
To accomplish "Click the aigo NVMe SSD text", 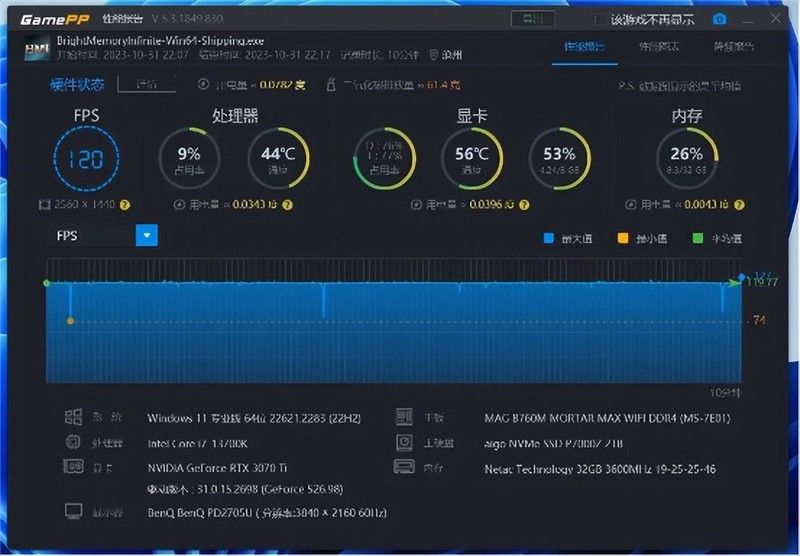I will pyautogui.click(x=554, y=444).
